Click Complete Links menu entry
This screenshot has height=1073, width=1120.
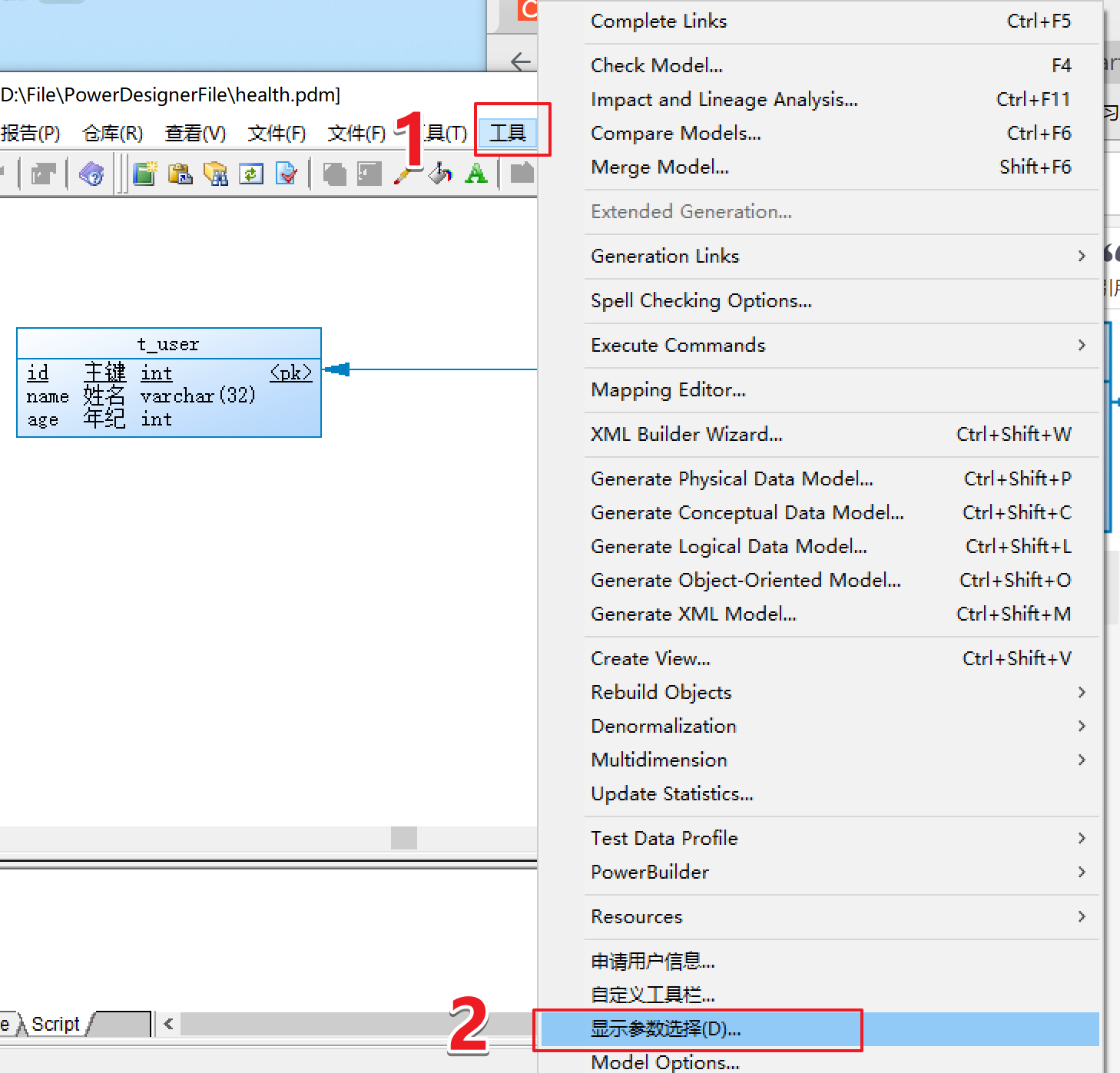tap(658, 21)
